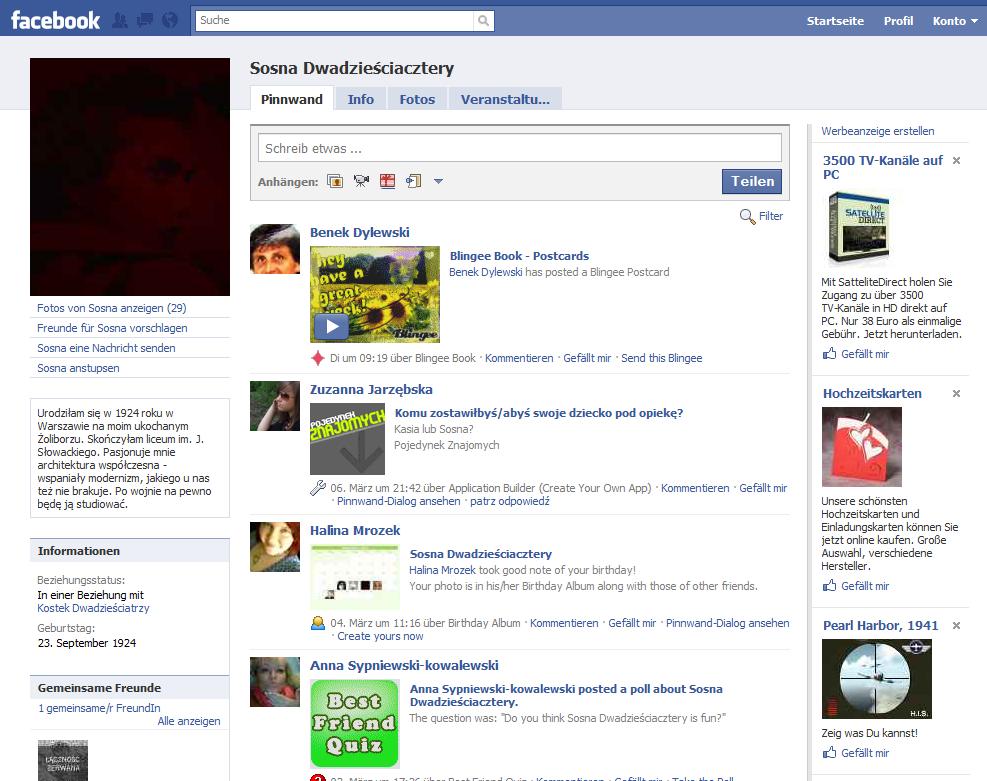Open the notifications globe icon
The image size is (987, 781).
(x=169, y=20)
